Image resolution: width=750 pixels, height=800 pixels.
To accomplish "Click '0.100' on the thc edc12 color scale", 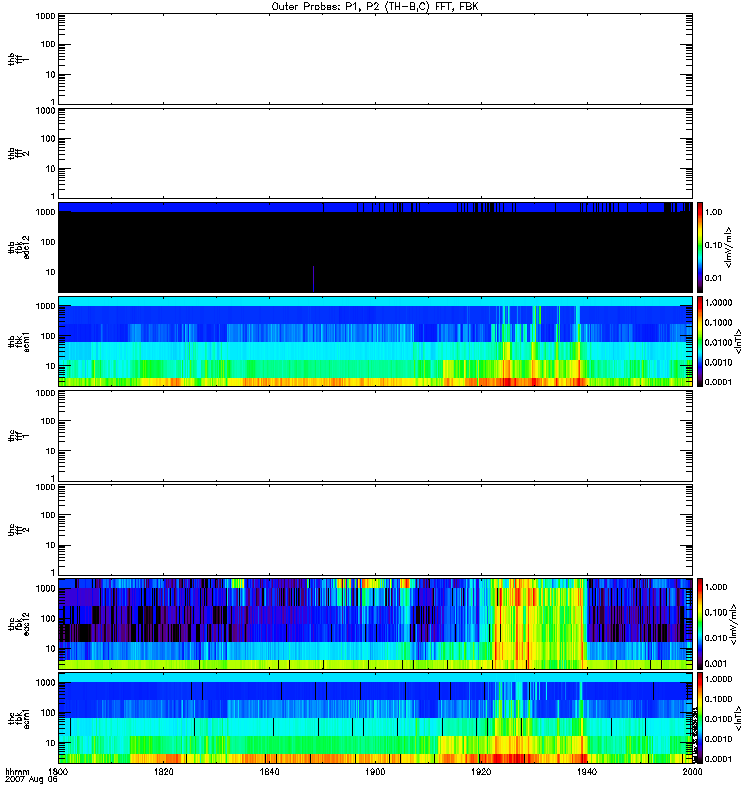I will (x=716, y=613).
